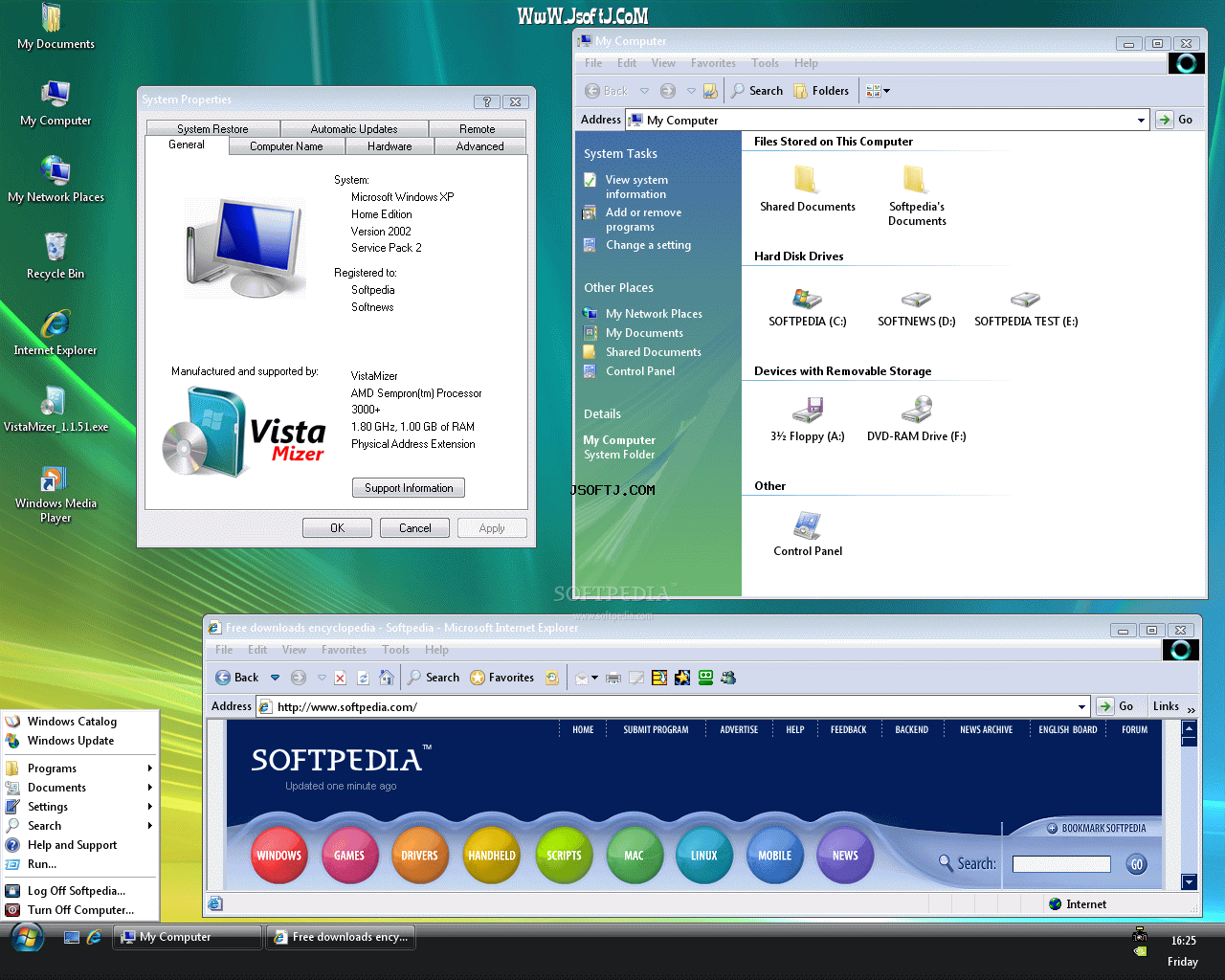The height and width of the screenshot is (980, 1225).
Task: Expand the My Computer address bar dropdown
Action: click(x=1141, y=121)
